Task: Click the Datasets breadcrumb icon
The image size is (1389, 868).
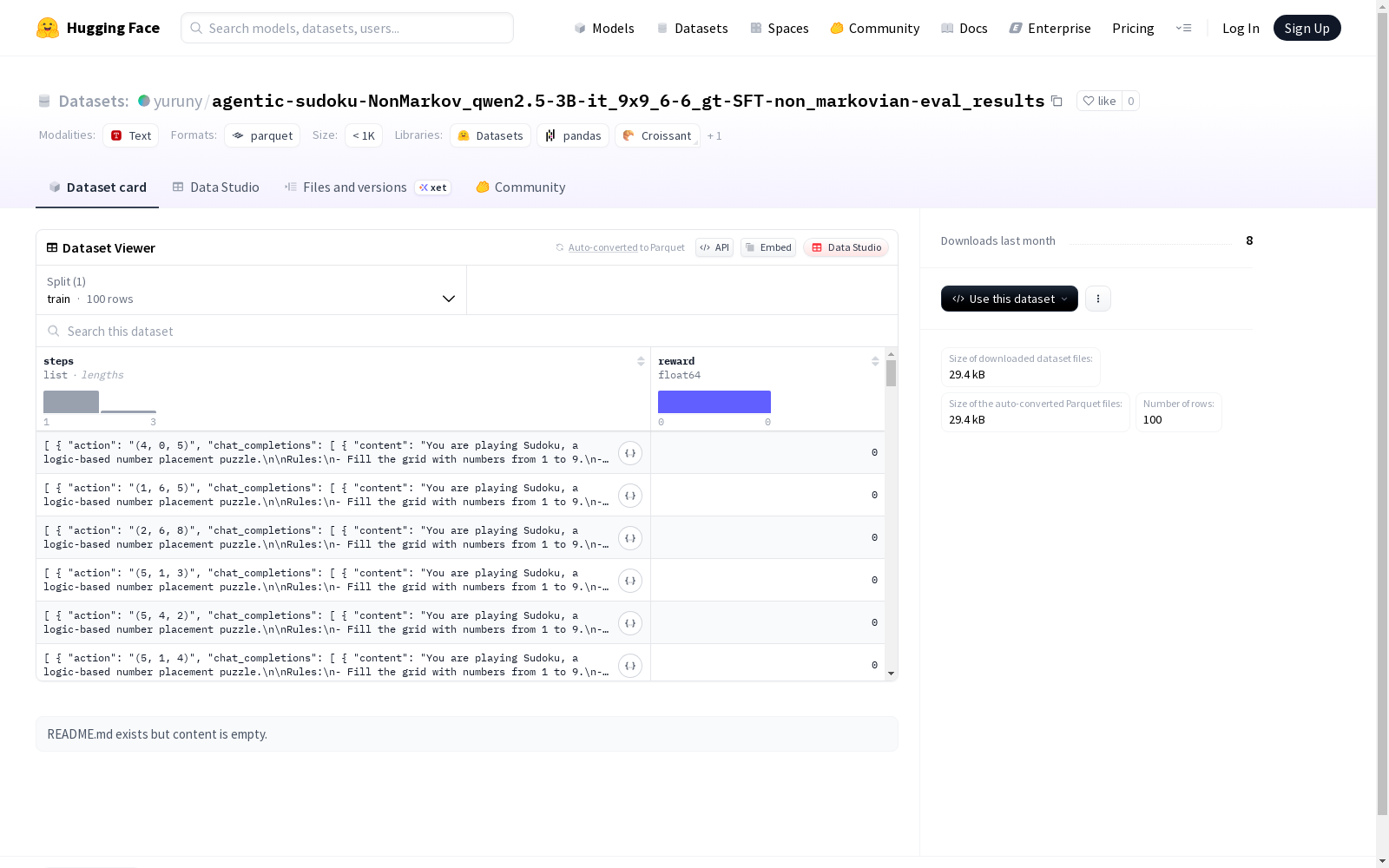Action: [x=44, y=101]
